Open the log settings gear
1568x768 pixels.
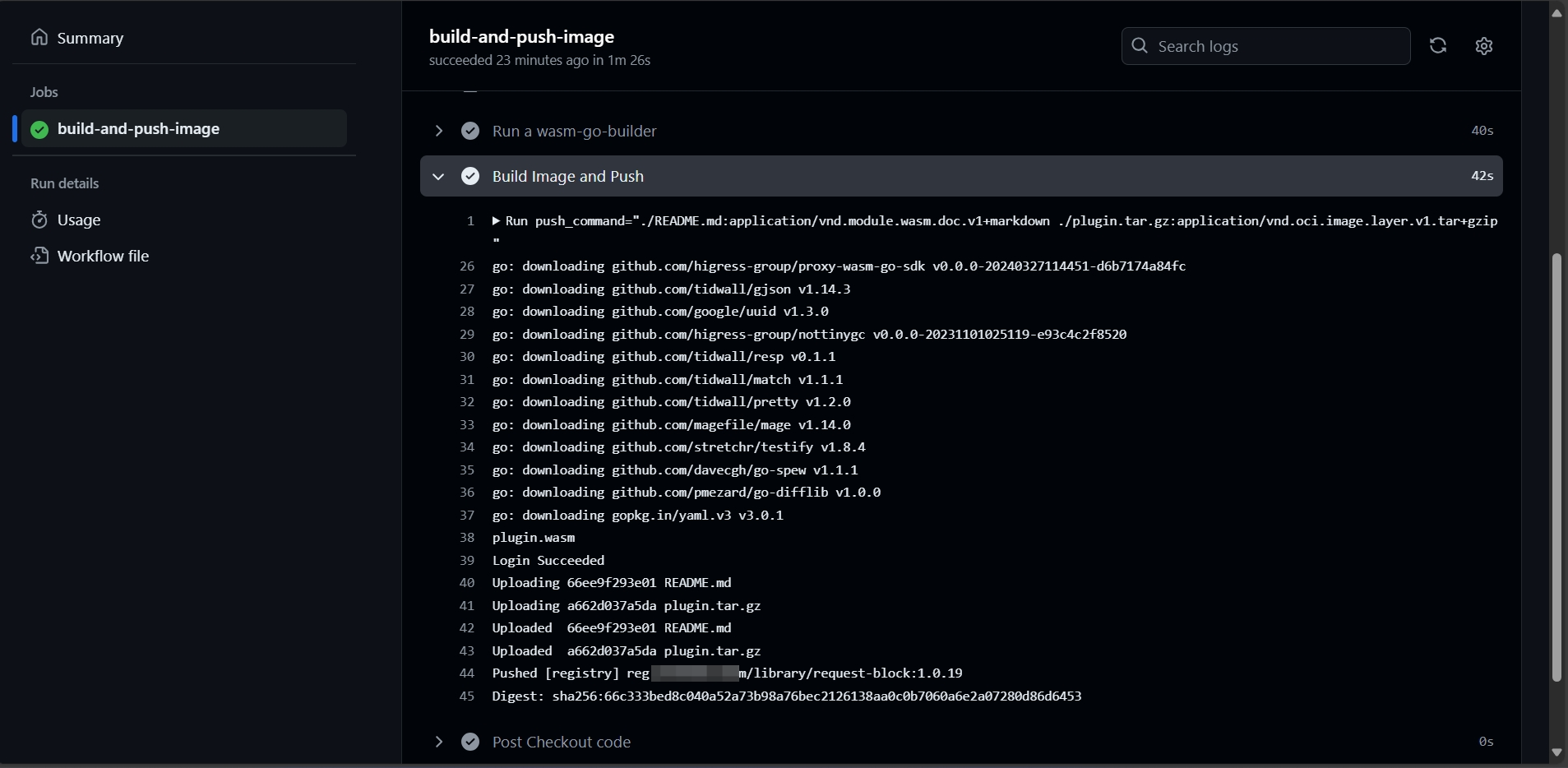(x=1484, y=46)
